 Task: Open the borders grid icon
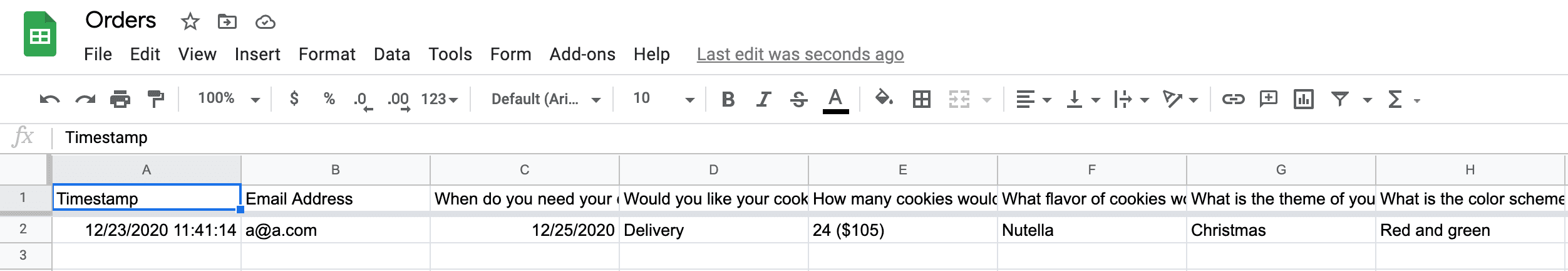click(x=921, y=99)
